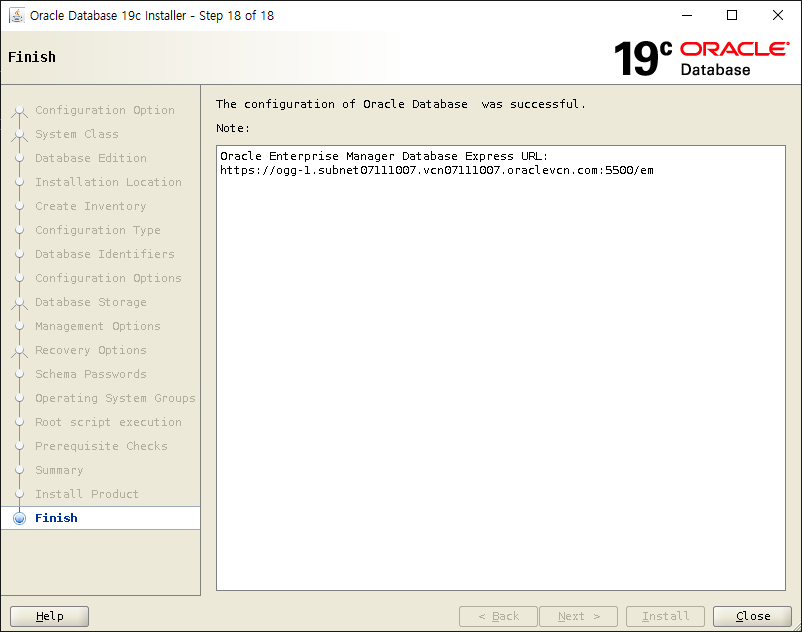Click 'Oracle Enterprise Manager Database Express URL:' line
This screenshot has width=802, height=632.
coord(384,155)
